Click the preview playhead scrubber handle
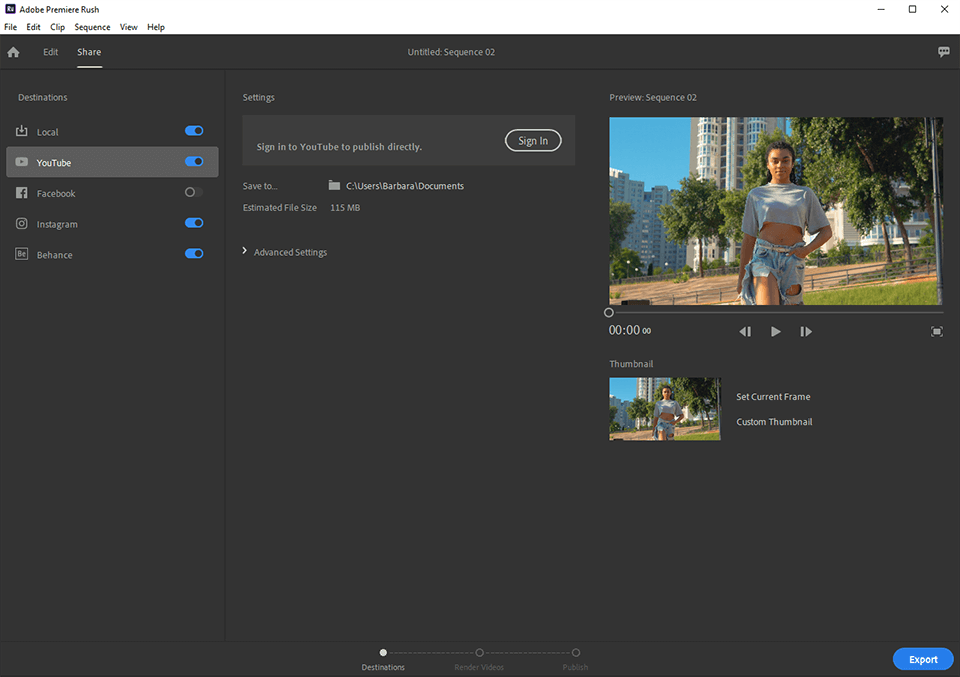 click(x=609, y=313)
